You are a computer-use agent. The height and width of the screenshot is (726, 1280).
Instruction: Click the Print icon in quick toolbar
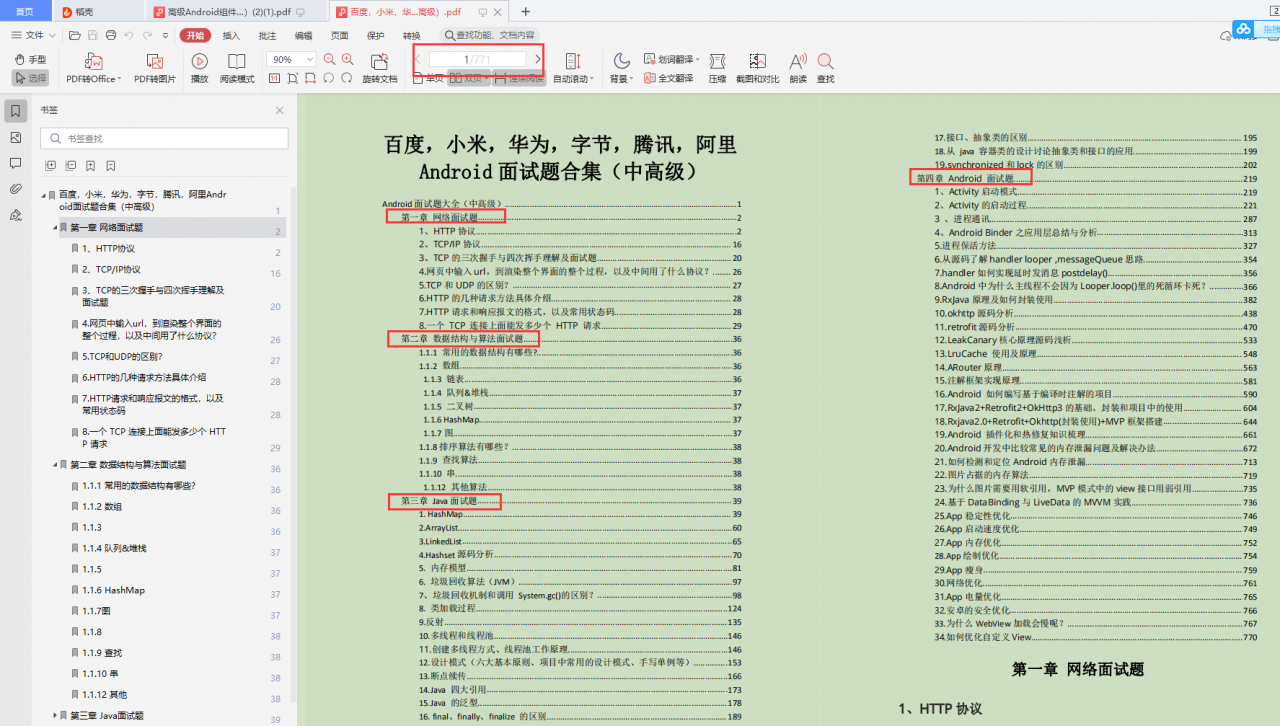point(111,35)
